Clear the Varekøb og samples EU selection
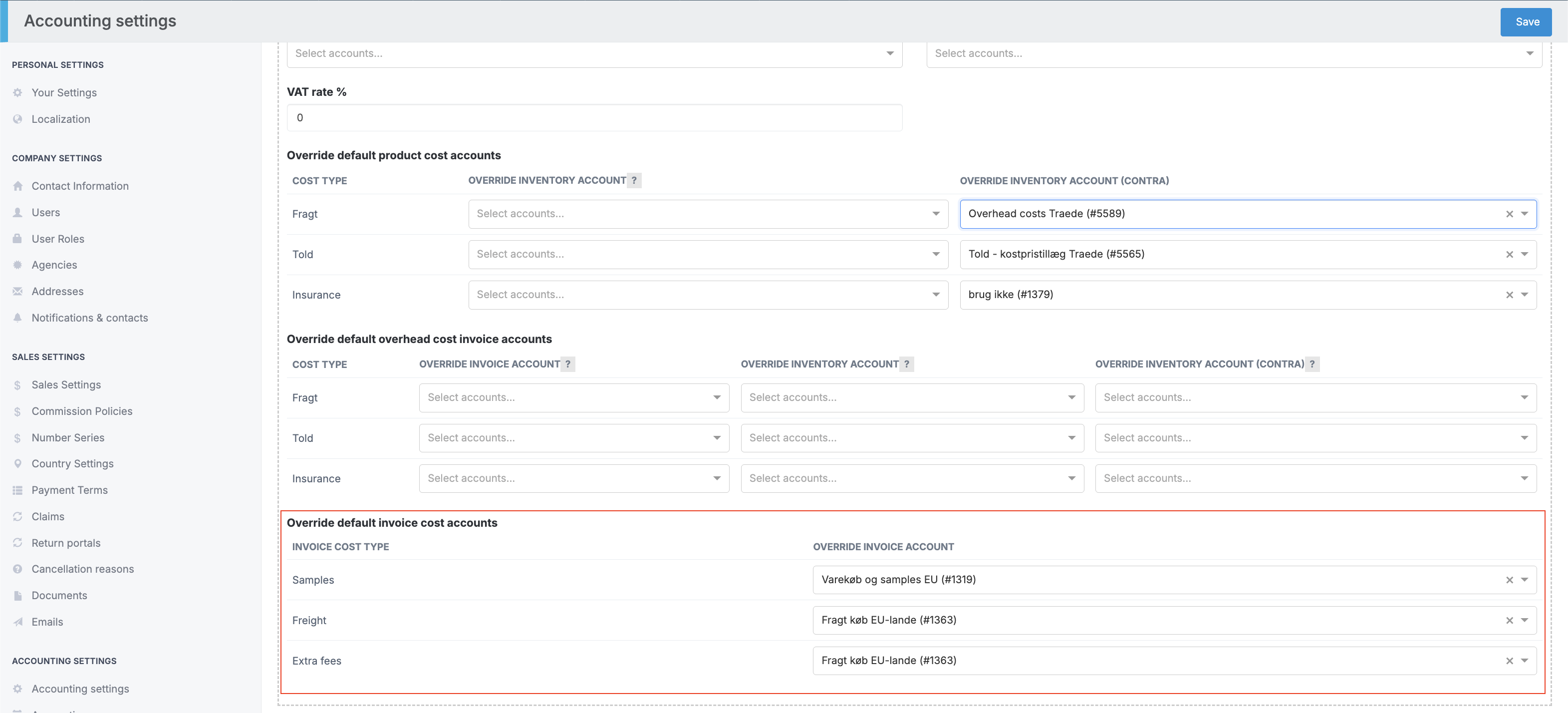1568x713 pixels. point(1509,580)
